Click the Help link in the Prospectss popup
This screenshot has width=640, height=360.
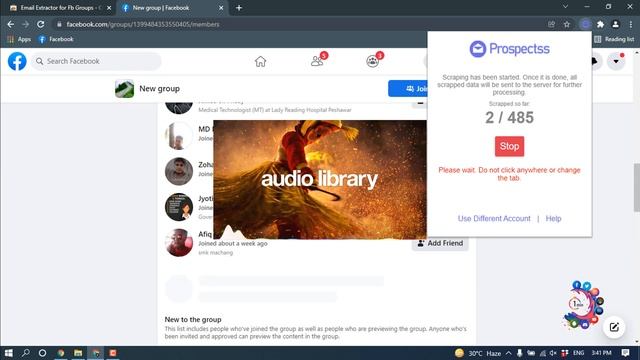tap(553, 218)
